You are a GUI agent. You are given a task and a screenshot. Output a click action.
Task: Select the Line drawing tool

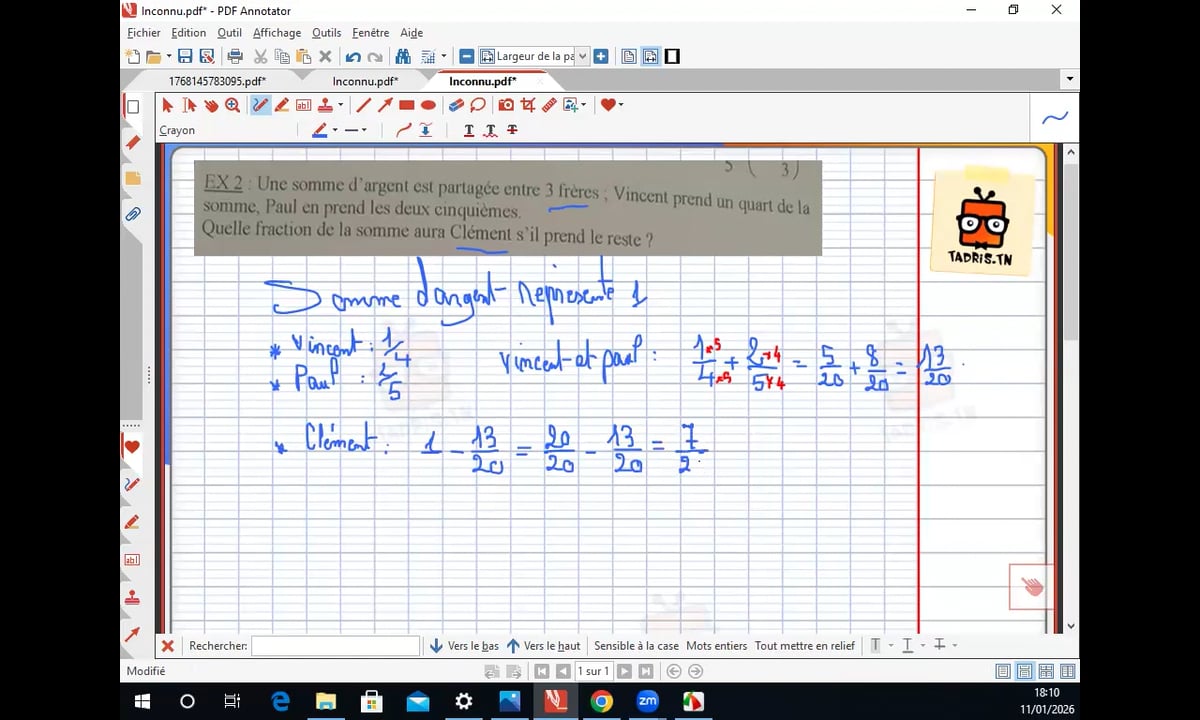[x=363, y=105]
